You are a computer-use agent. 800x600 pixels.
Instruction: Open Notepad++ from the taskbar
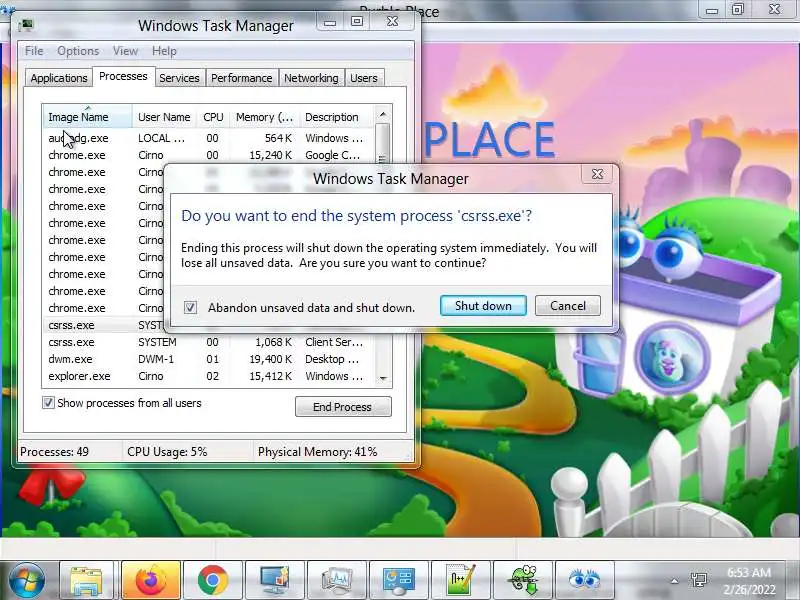[460, 580]
